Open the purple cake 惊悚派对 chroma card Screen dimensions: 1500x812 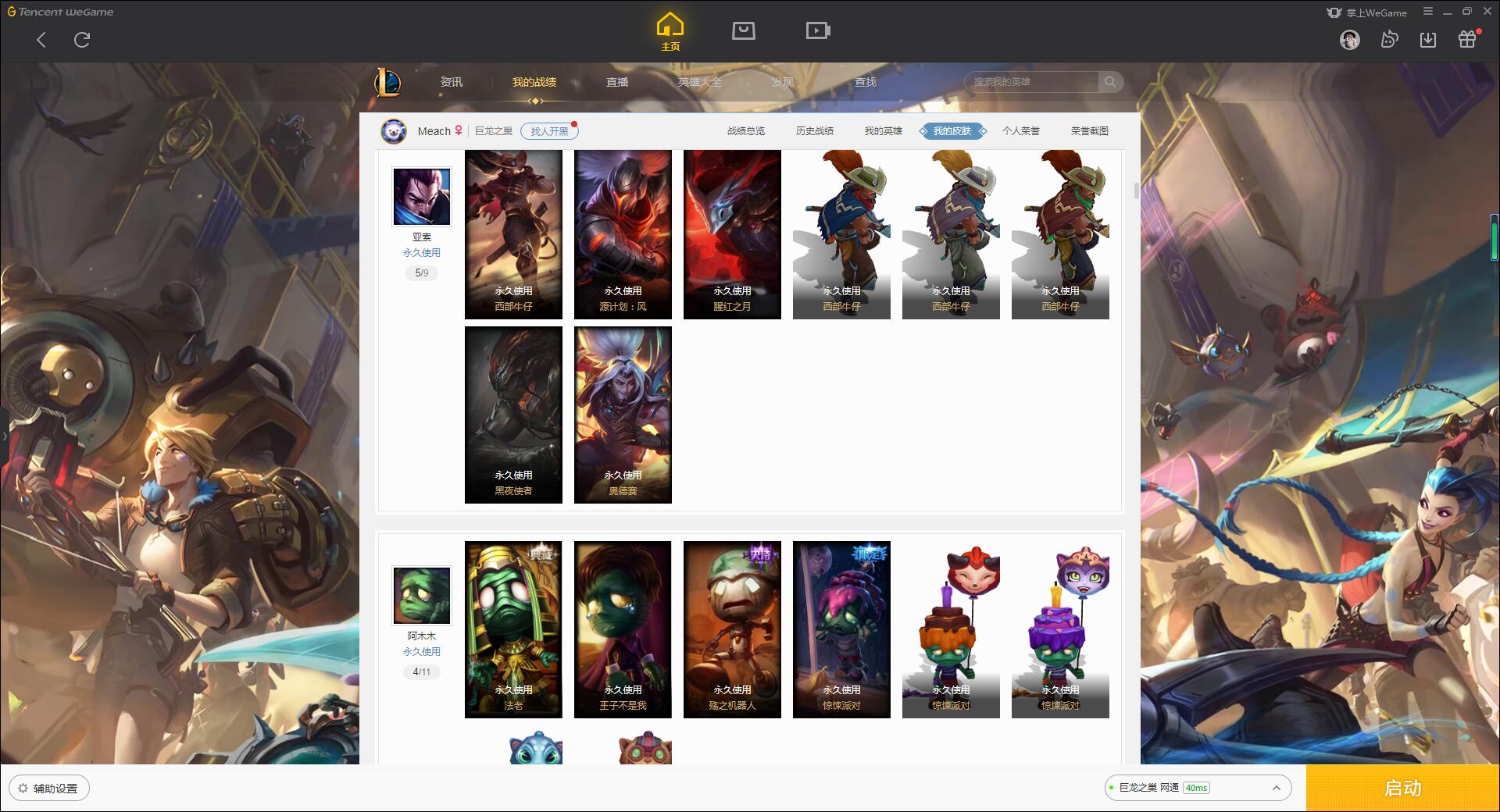(1060, 629)
